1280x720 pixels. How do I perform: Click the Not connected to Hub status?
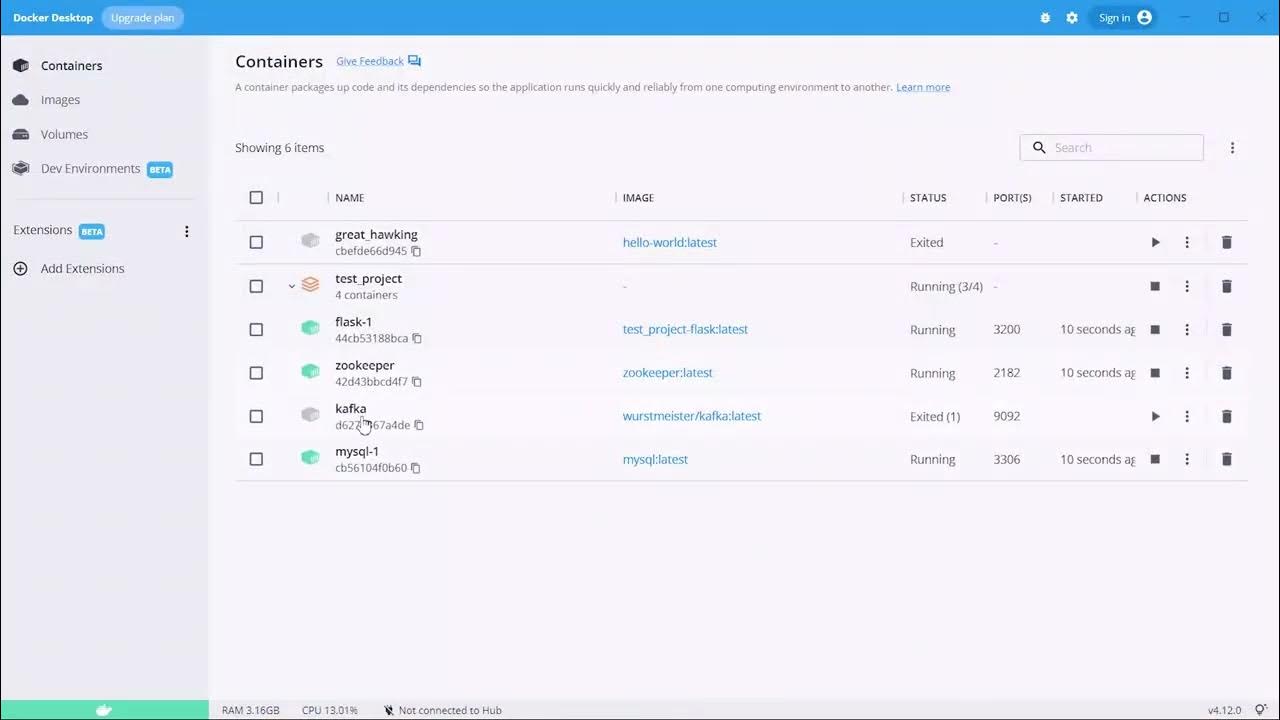click(442, 710)
